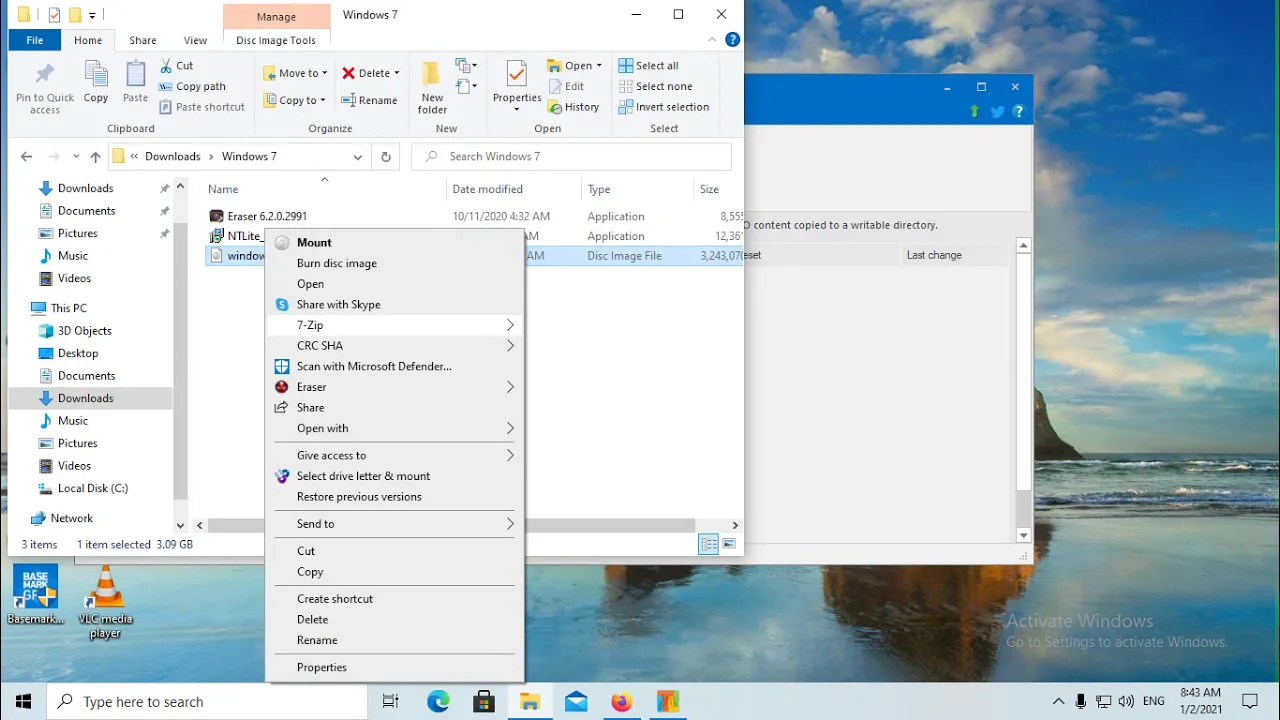This screenshot has width=1280, height=720.
Task: Open Microsoft Edge from taskbar
Action: (x=438, y=702)
